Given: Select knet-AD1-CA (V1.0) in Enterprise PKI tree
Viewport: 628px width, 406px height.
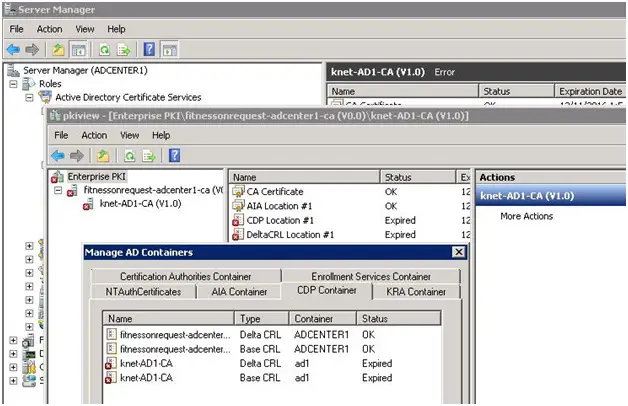Looking at the screenshot, I should click(140, 203).
